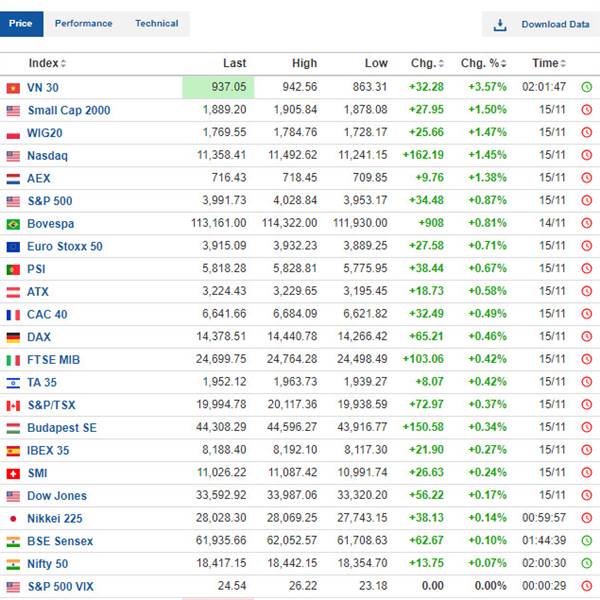Open the Euro Stoxx 50 link
600x600 pixels.
[x=65, y=246]
